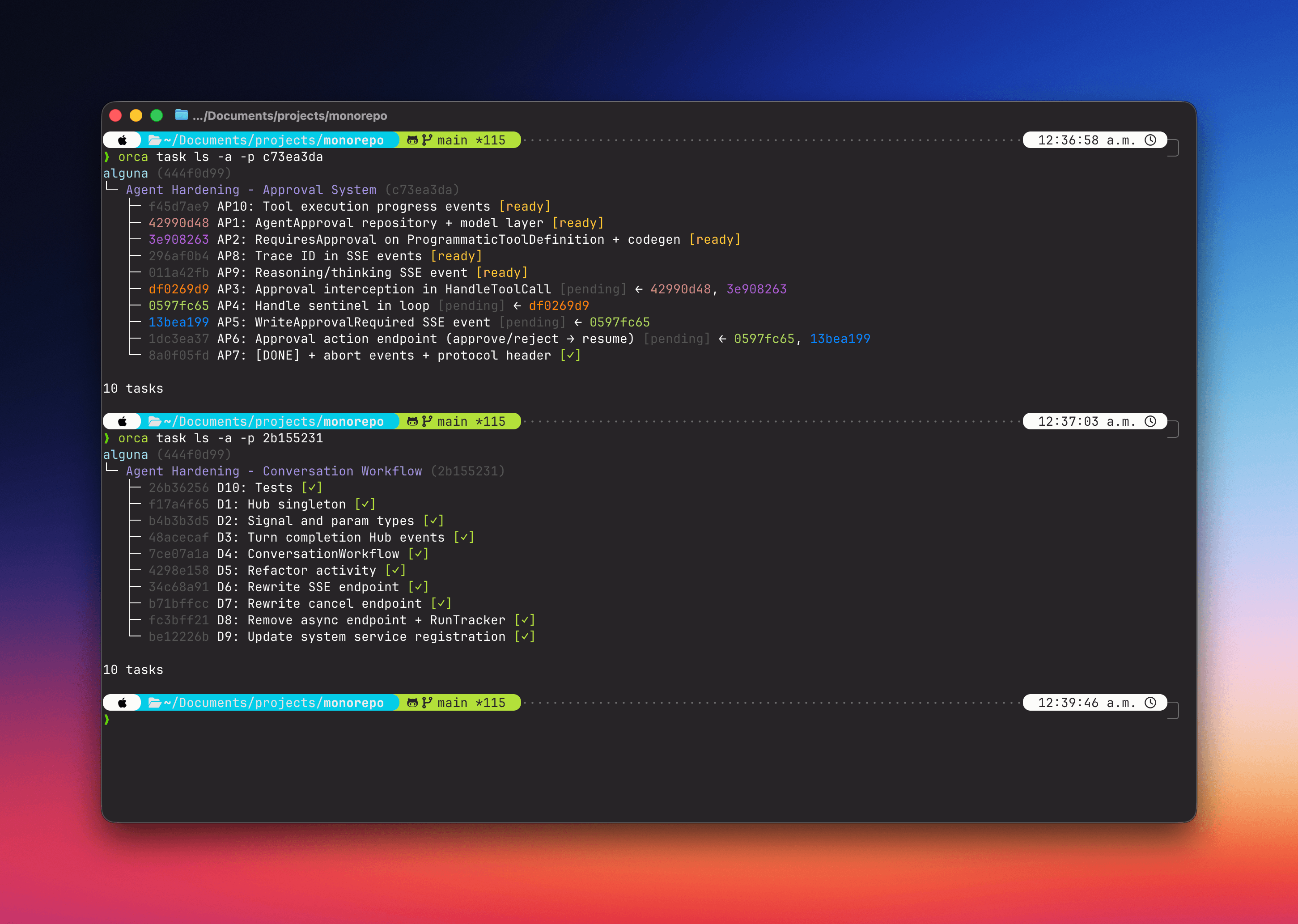The image size is (1298, 924).
Task: Click the timestamp 12:39:46 a.m.
Action: click(x=1086, y=703)
